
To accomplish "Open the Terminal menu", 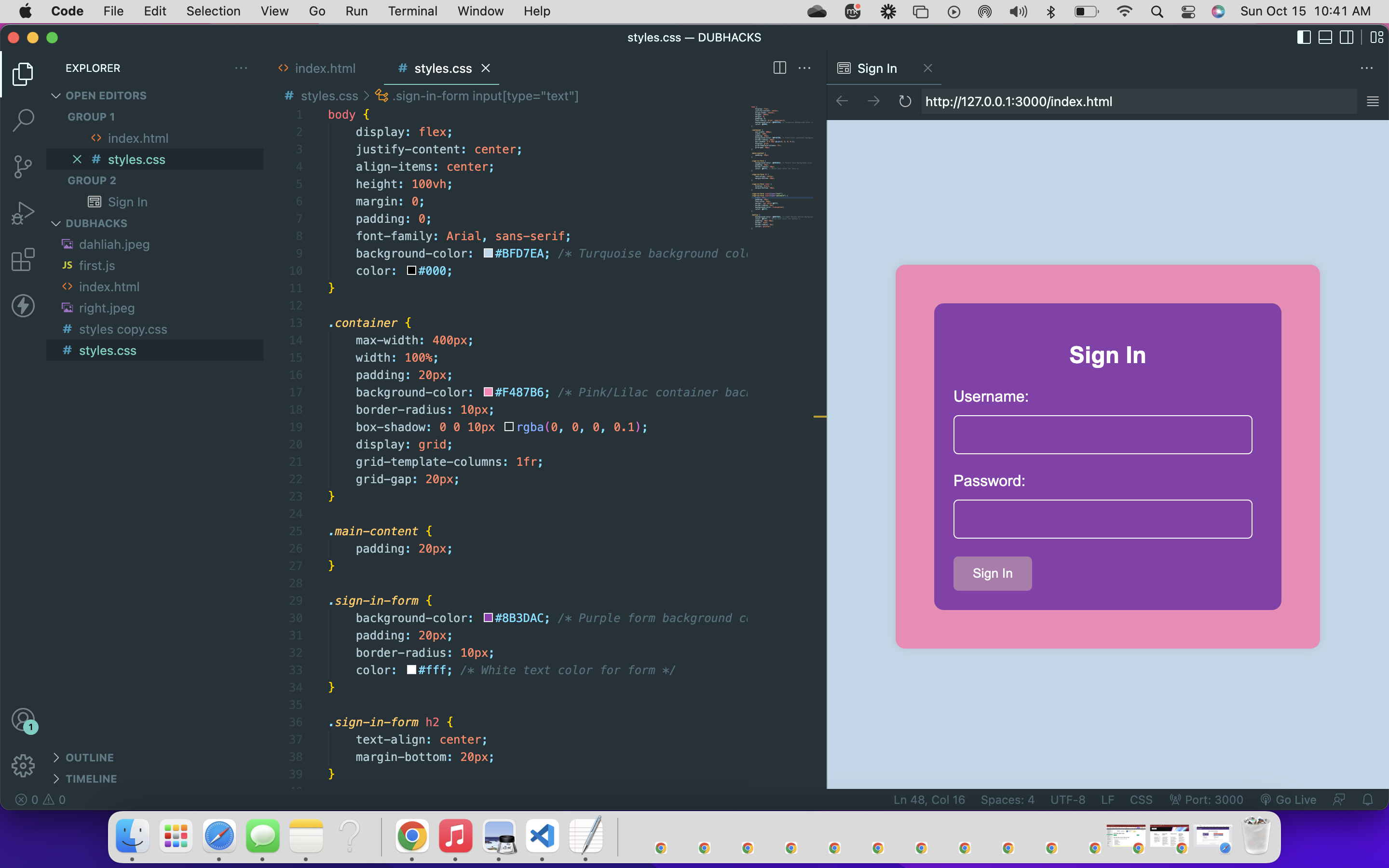I will [x=412, y=11].
